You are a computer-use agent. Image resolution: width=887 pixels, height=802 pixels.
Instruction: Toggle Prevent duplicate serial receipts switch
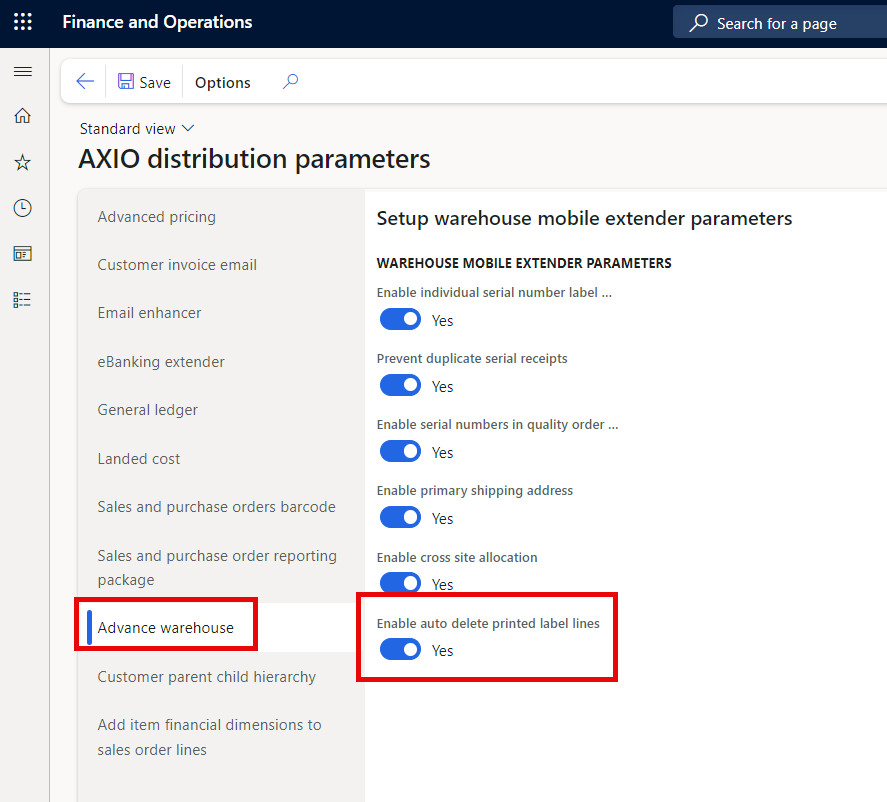click(401, 385)
